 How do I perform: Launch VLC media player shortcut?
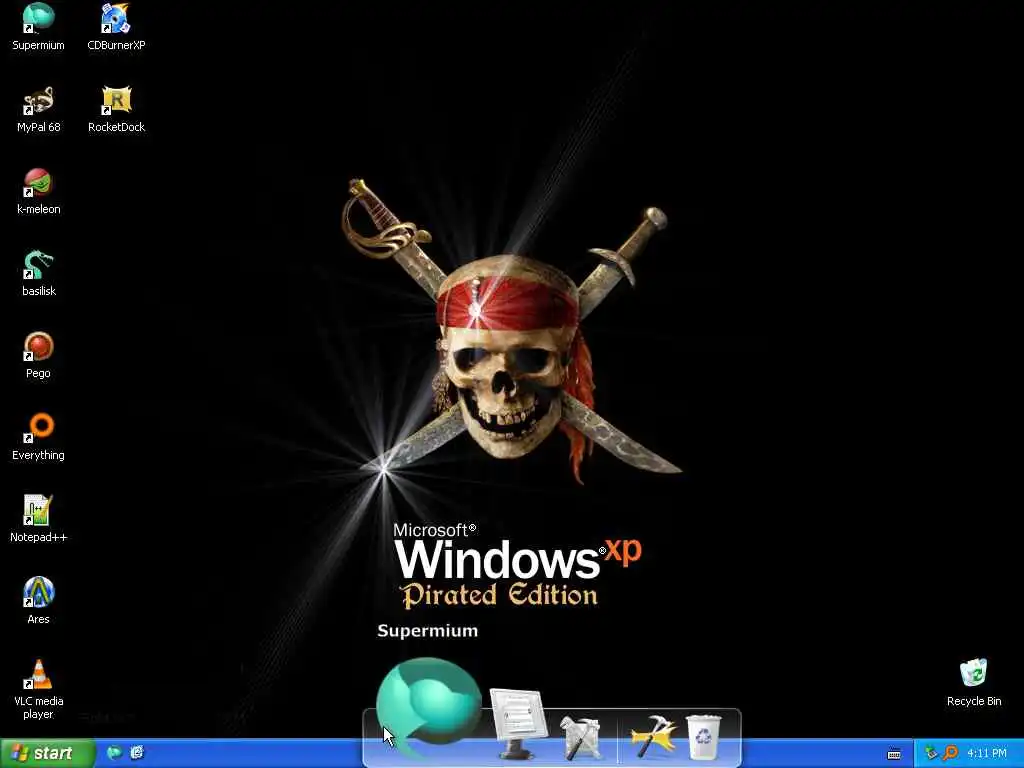[39, 689]
